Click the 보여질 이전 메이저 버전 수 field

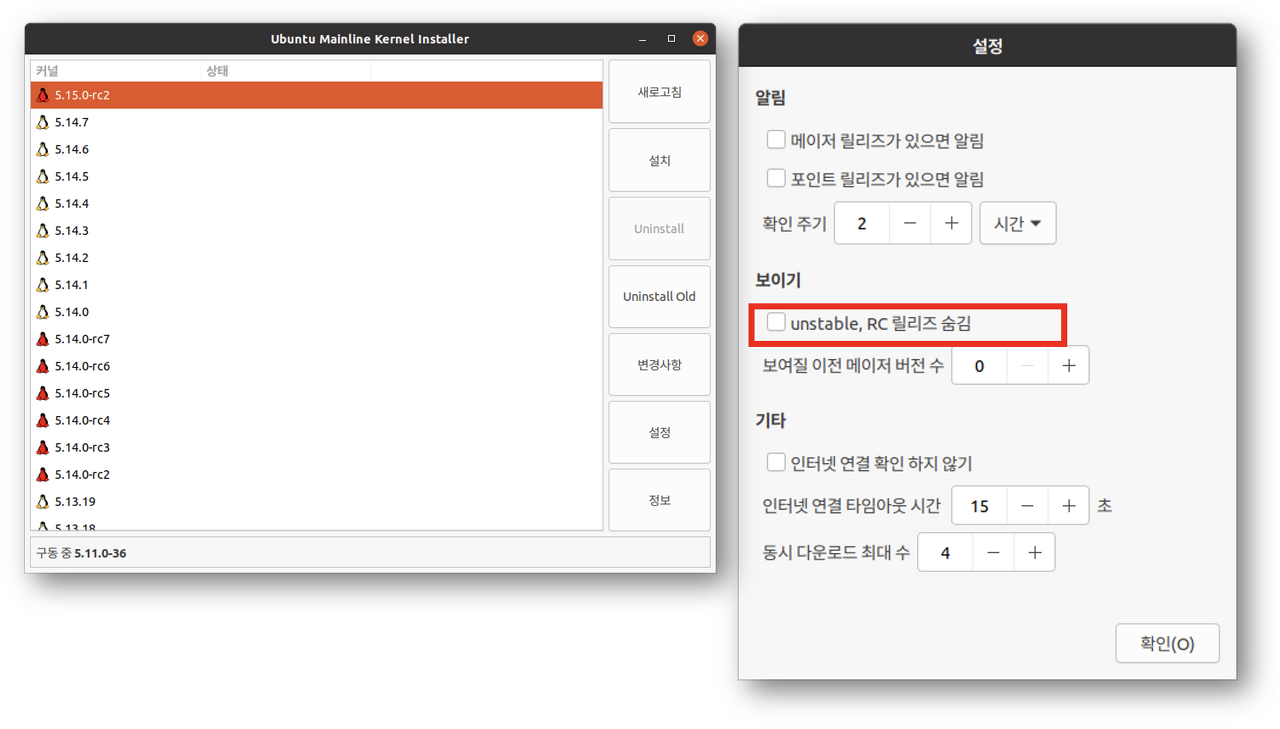[x=979, y=366]
